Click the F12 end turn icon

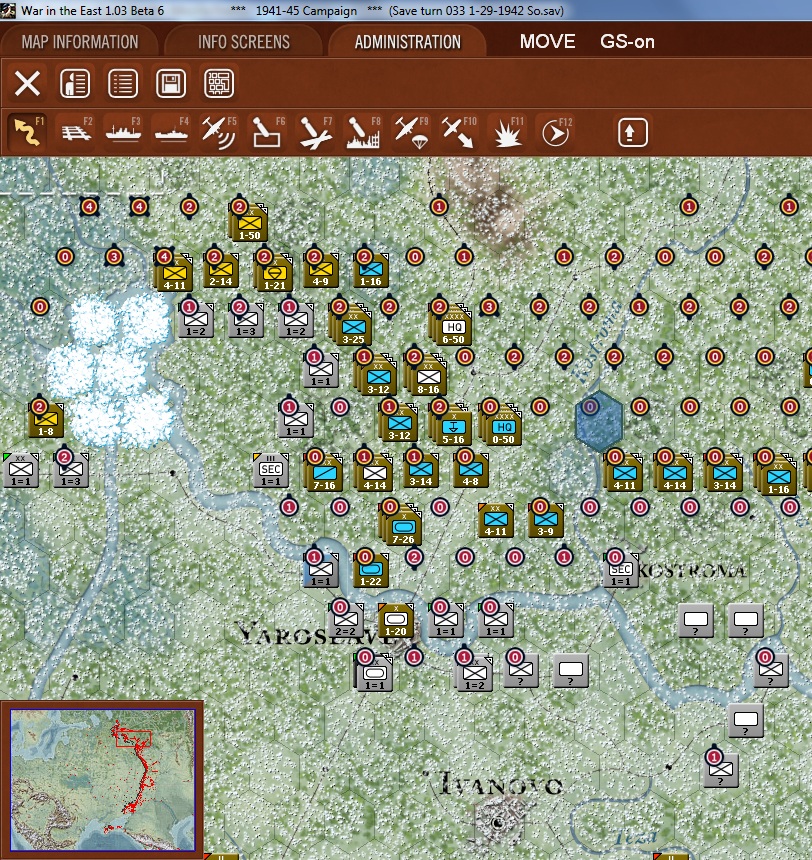(555, 132)
